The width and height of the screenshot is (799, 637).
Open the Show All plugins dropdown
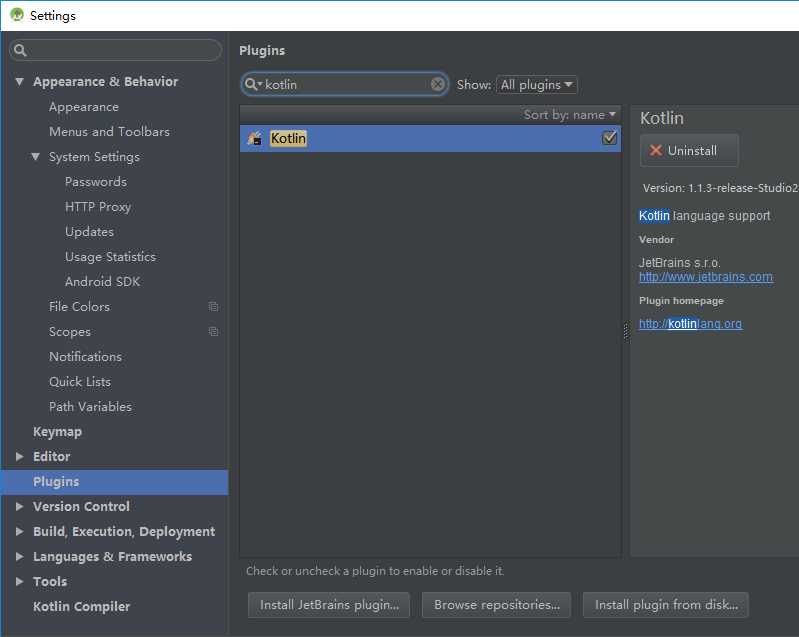[537, 85]
